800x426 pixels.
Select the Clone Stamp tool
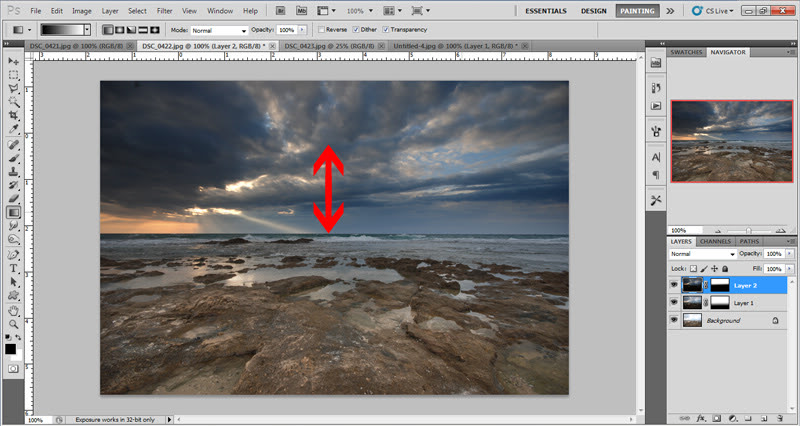click(13, 172)
